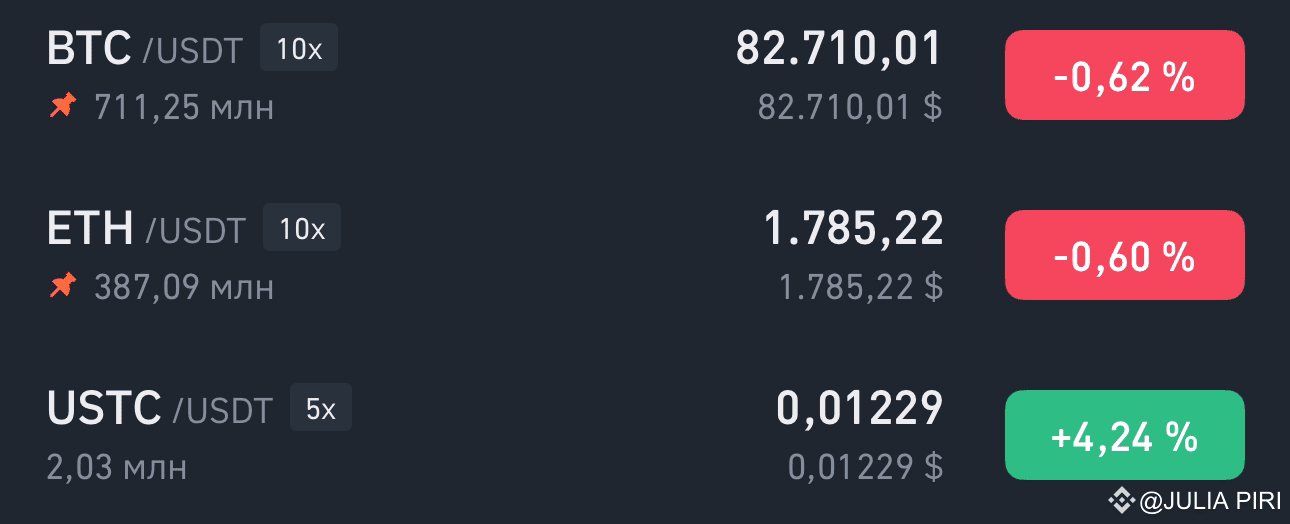This screenshot has width=1290, height=524.
Task: Select the 5x leverage badge for USTC
Action: [321, 408]
